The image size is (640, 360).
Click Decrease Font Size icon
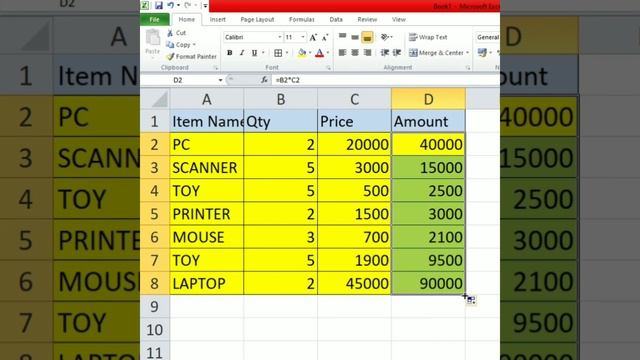coord(325,38)
